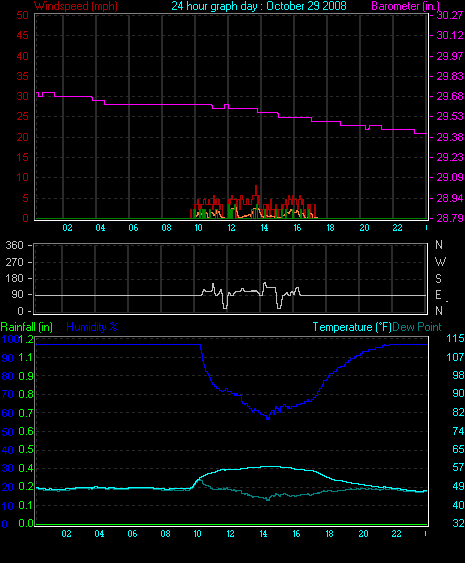Click the S compass label
The width and height of the screenshot is (465, 563).
[438, 279]
